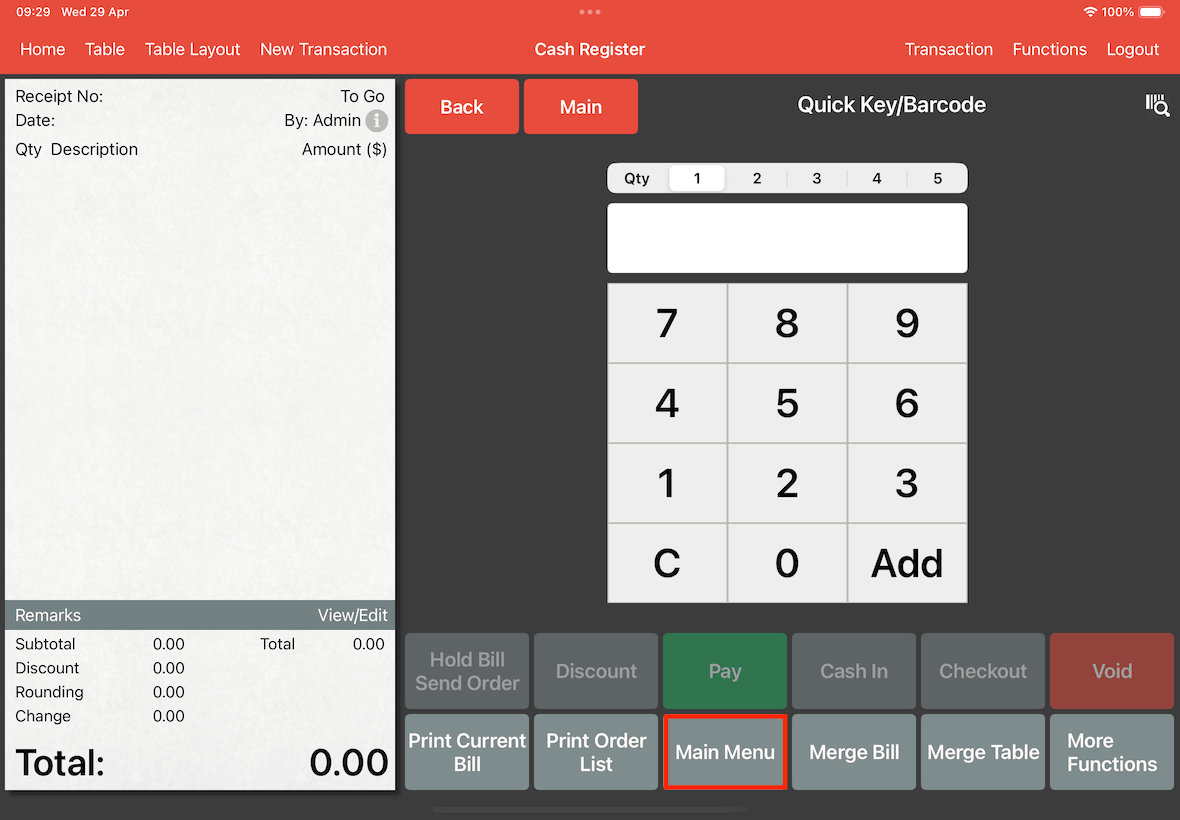
Task: Select quantity 1 segment
Action: (697, 178)
